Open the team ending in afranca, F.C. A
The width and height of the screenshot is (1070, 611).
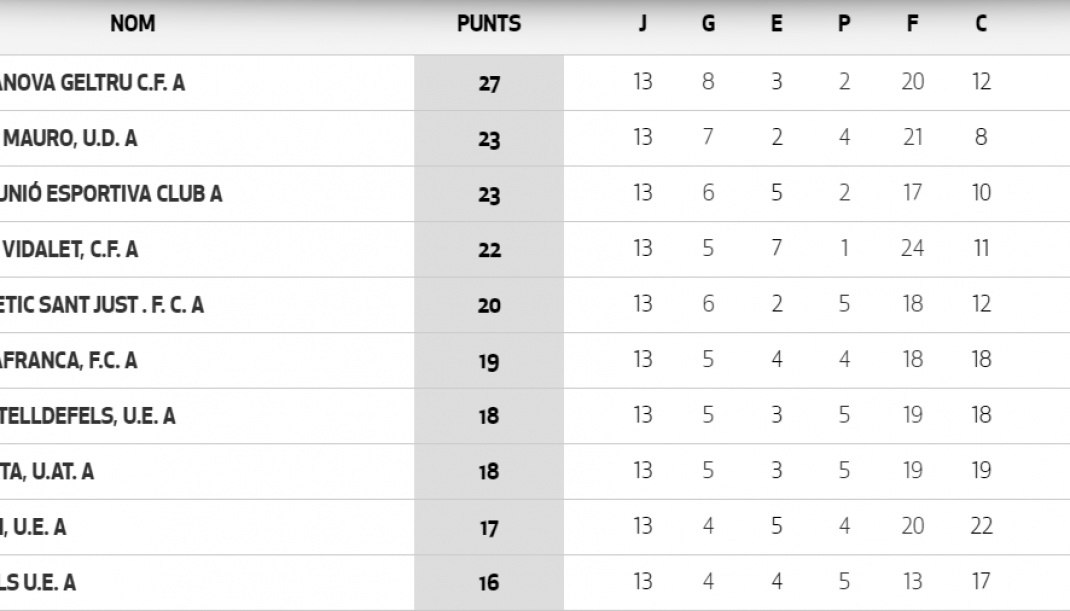coord(69,361)
